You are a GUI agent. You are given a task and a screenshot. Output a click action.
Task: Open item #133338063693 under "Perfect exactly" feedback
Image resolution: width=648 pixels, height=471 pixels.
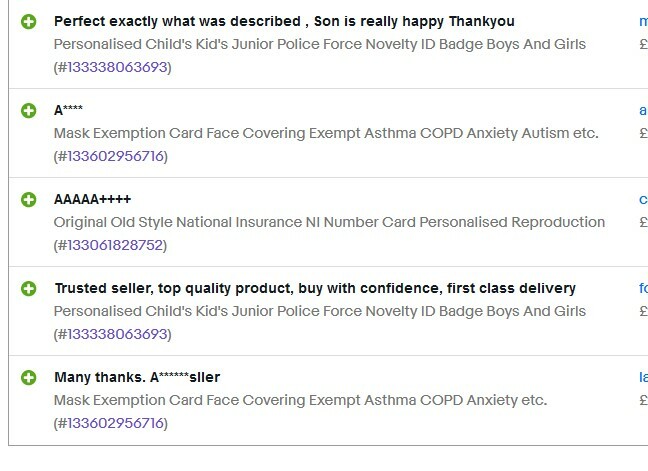(x=117, y=67)
